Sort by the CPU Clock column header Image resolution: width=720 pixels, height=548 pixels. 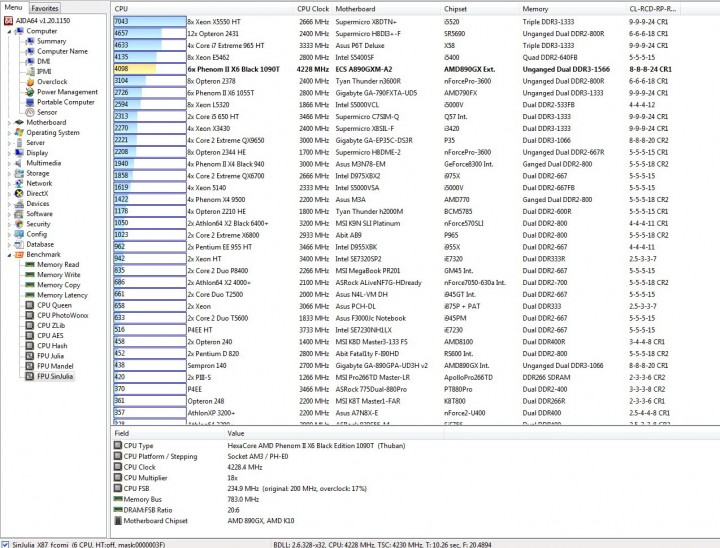pyautogui.click(x=313, y=9)
